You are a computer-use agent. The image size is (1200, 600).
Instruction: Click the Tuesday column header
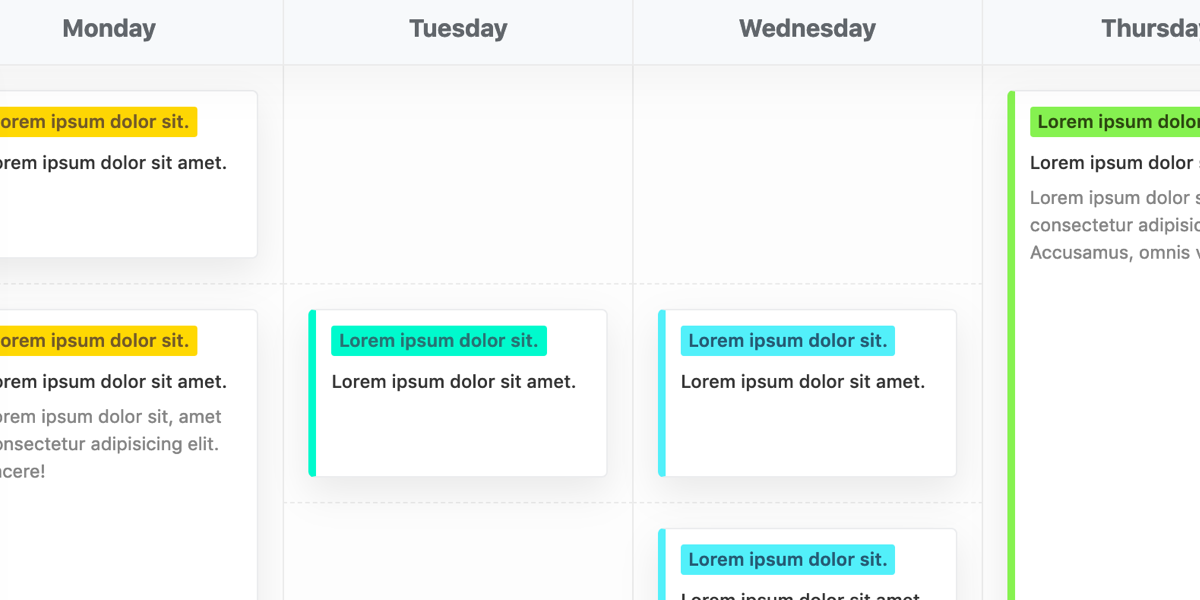pos(458,29)
